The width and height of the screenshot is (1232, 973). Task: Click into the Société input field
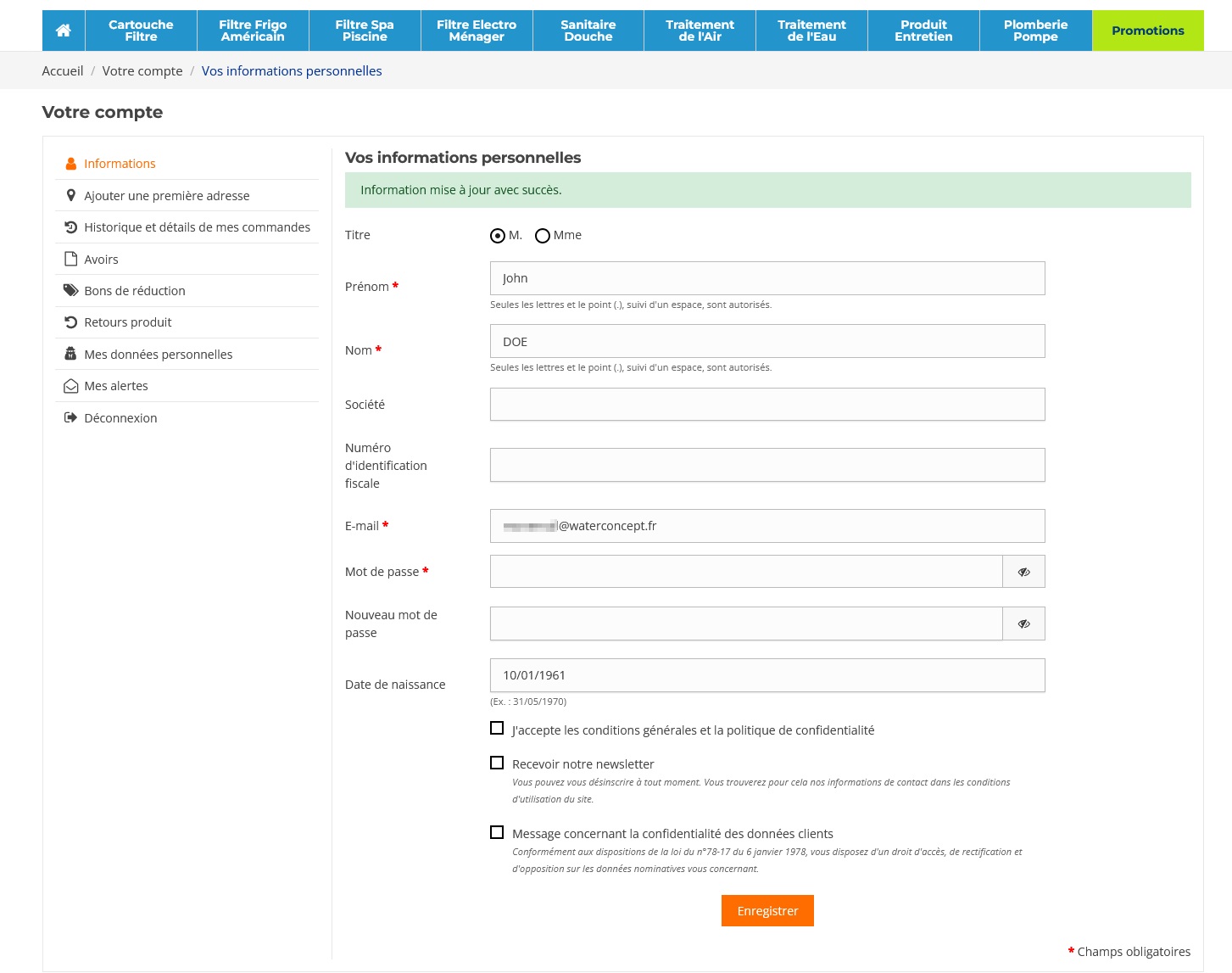tap(767, 405)
